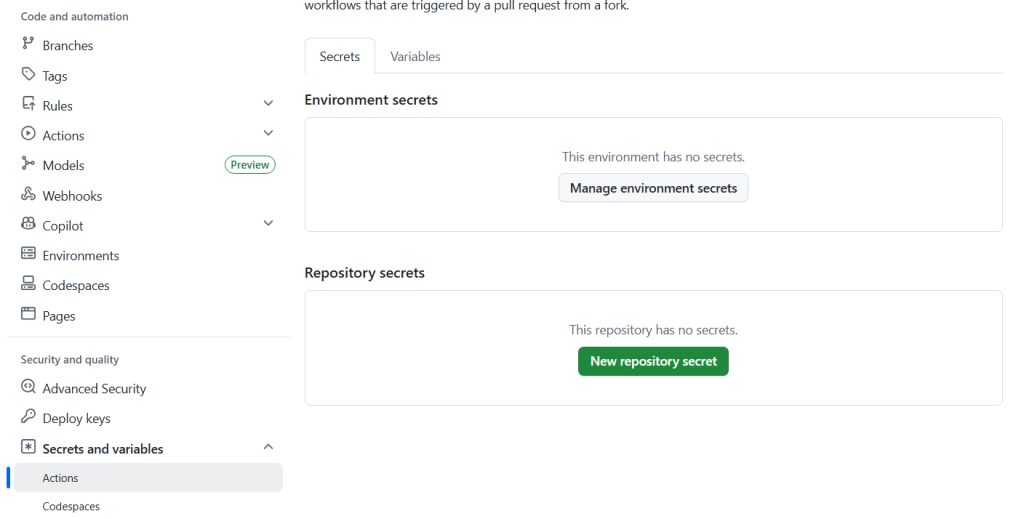Click the Webhooks icon in sidebar

click(x=28, y=195)
